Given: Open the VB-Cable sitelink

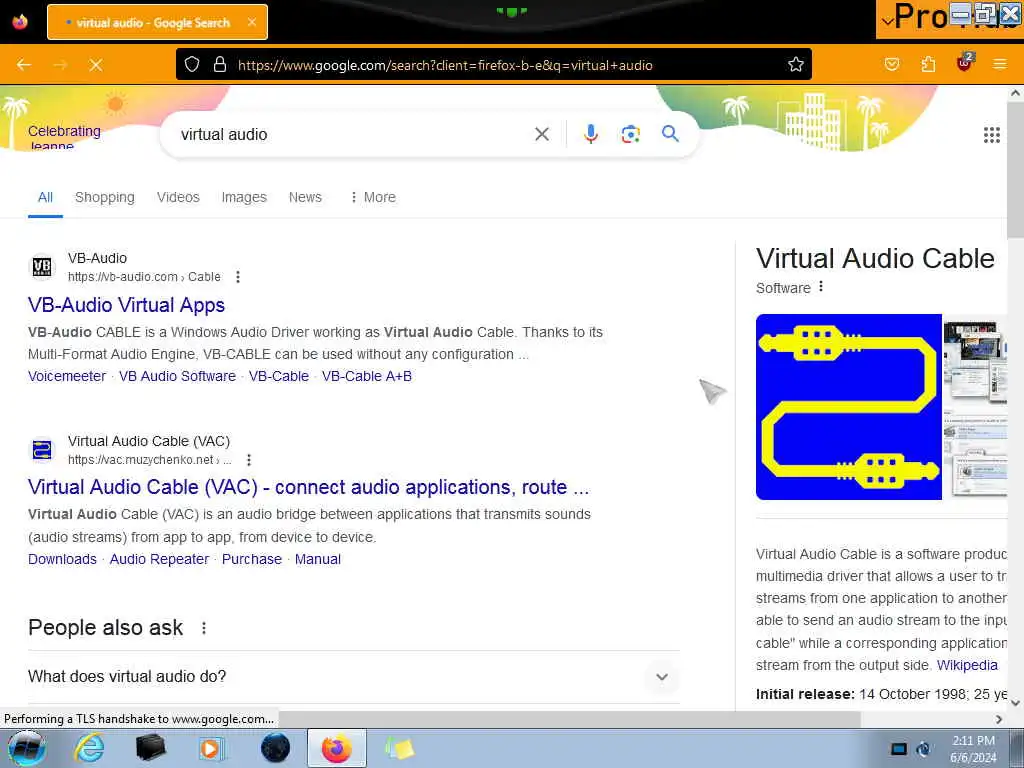Looking at the screenshot, I should coord(279,376).
